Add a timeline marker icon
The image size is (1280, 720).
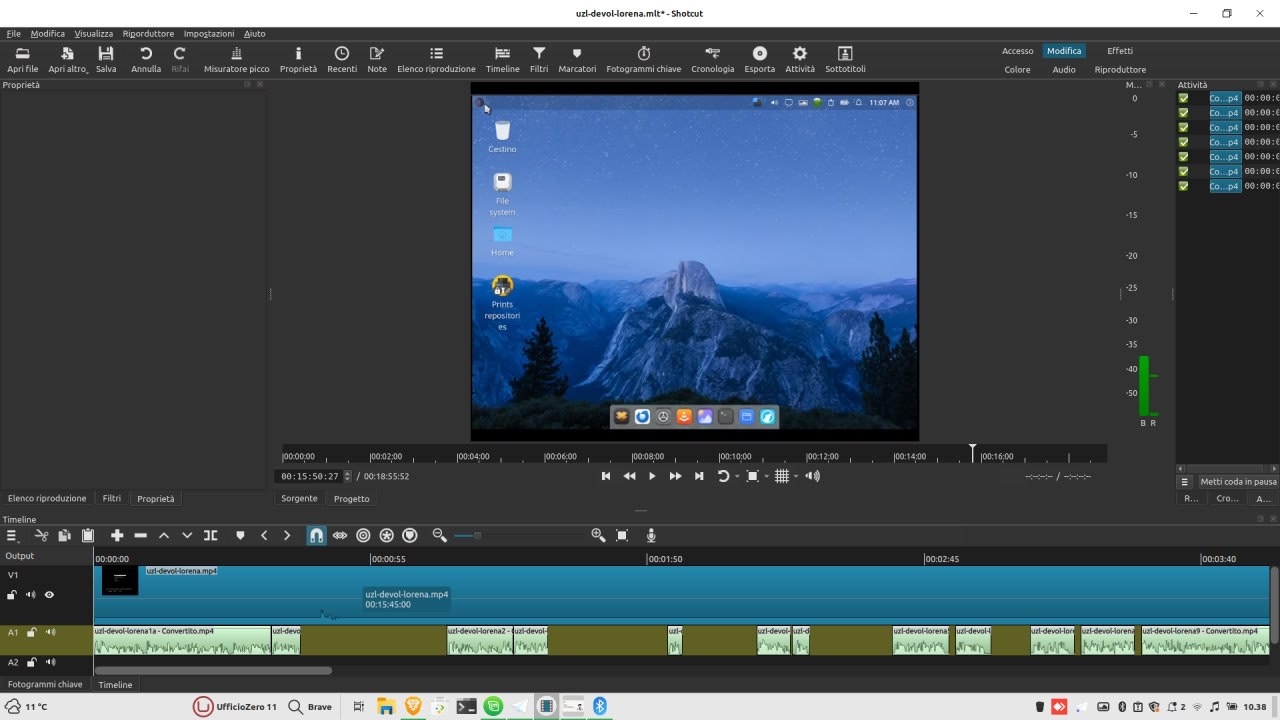click(240, 536)
